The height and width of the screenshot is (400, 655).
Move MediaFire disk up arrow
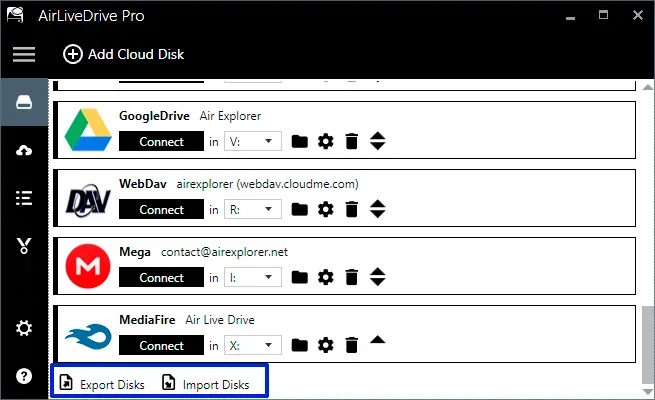pyautogui.click(x=378, y=339)
